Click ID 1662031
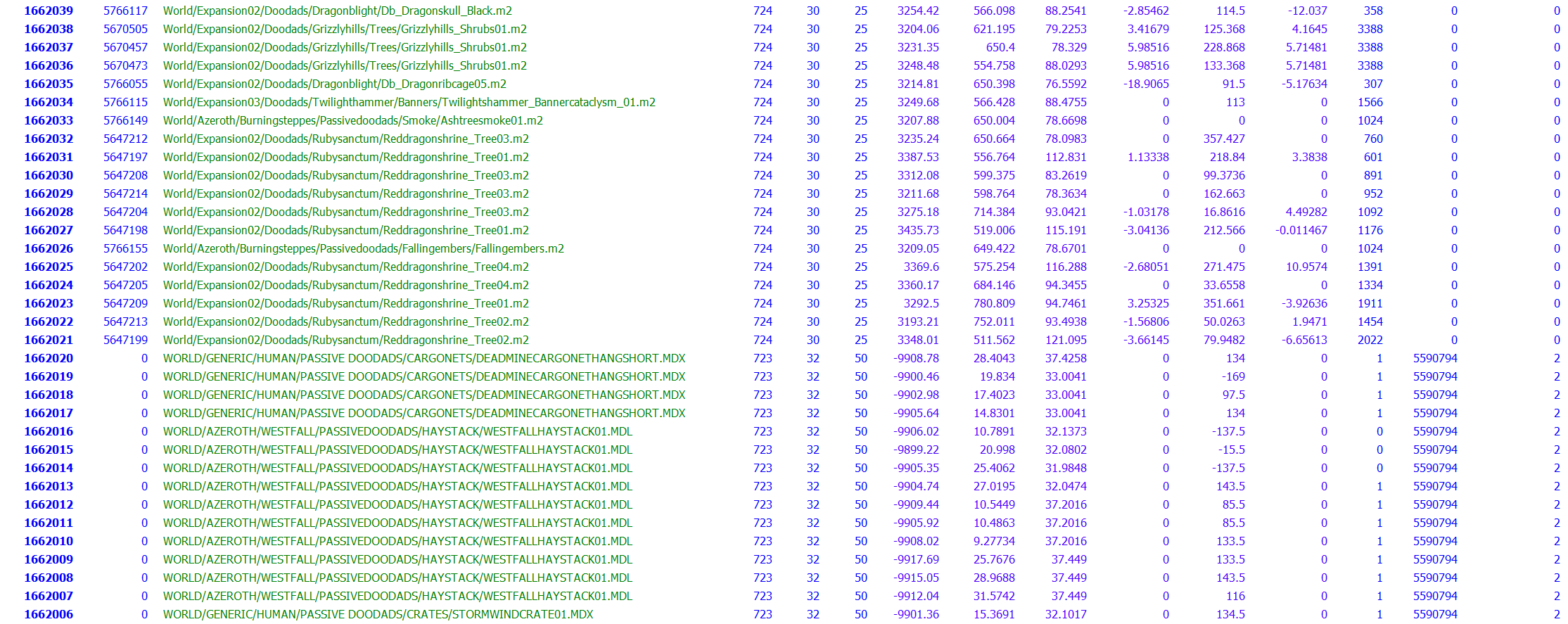This screenshot has width=1568, height=624. click(x=49, y=157)
